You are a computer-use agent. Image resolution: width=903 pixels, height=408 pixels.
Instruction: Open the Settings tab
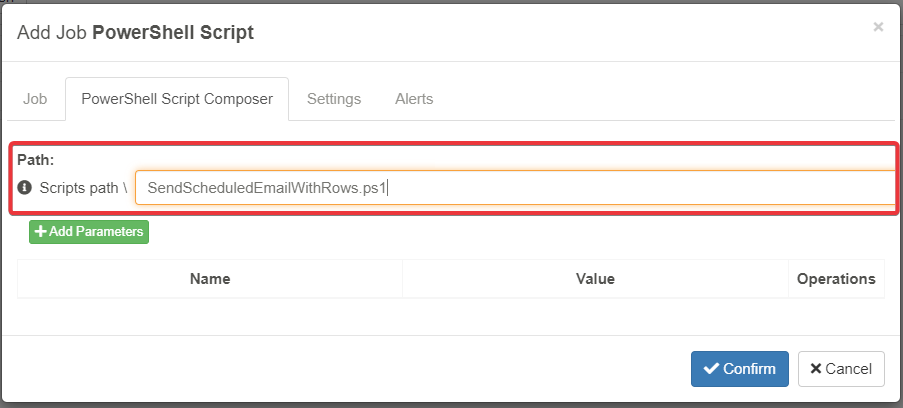334,99
